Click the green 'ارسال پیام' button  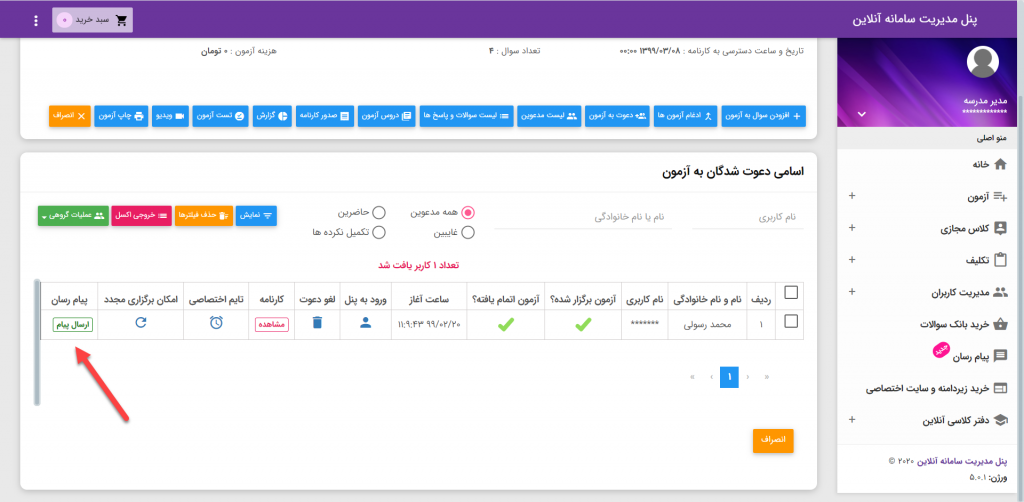(73, 323)
